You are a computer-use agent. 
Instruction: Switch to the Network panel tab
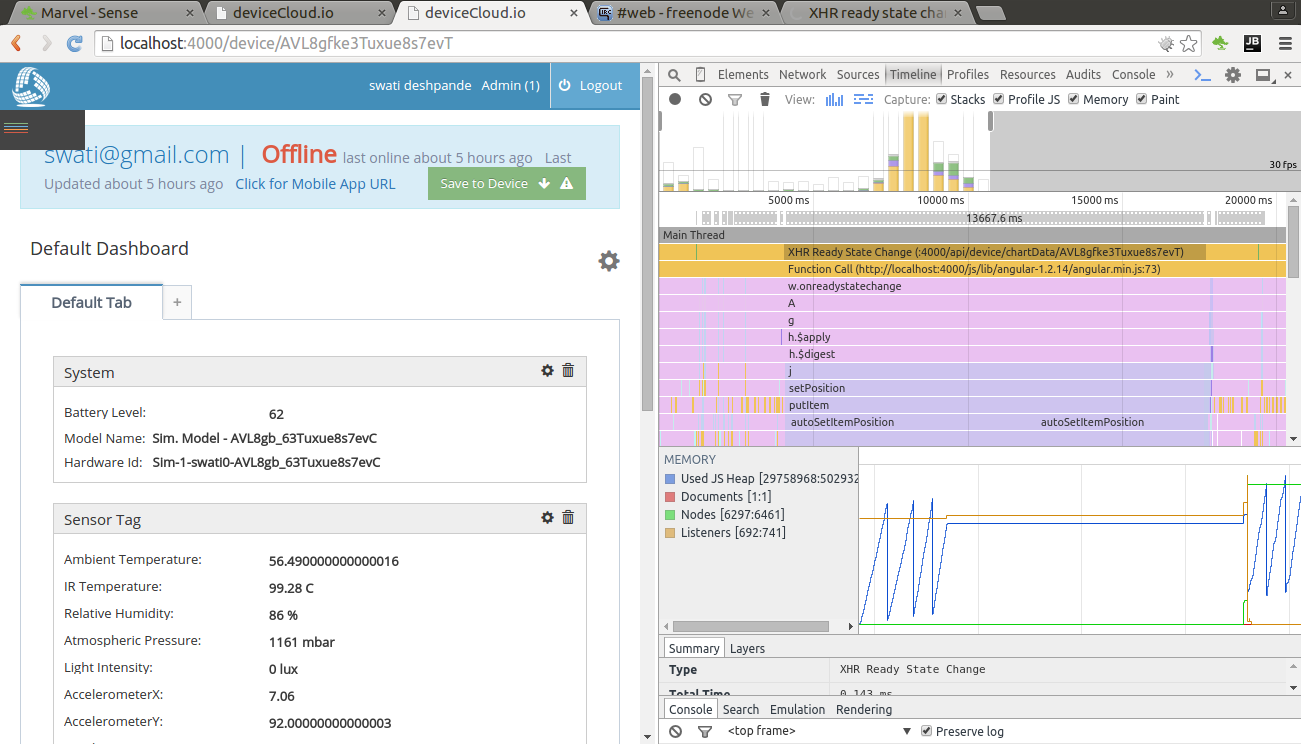click(803, 75)
